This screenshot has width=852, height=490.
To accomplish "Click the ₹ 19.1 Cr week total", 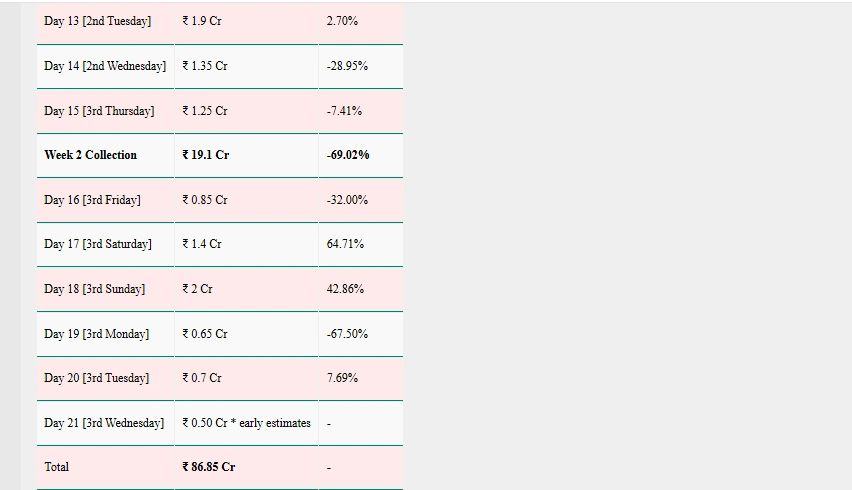I will point(206,155).
